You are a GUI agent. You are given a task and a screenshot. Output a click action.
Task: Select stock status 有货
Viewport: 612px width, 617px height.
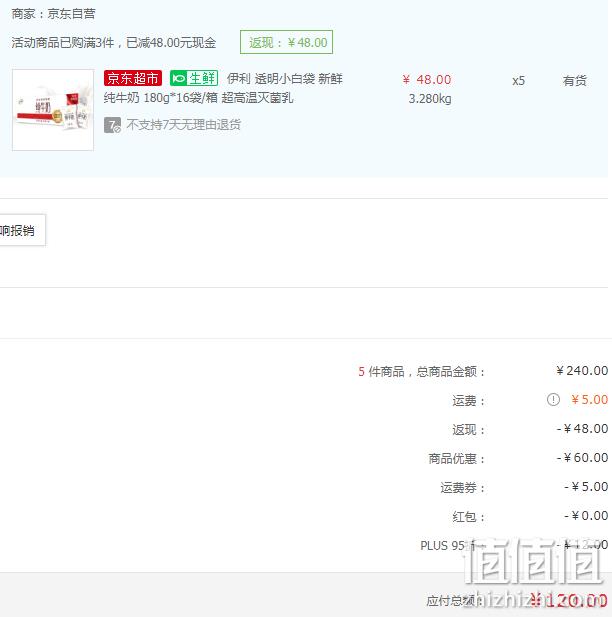click(575, 81)
